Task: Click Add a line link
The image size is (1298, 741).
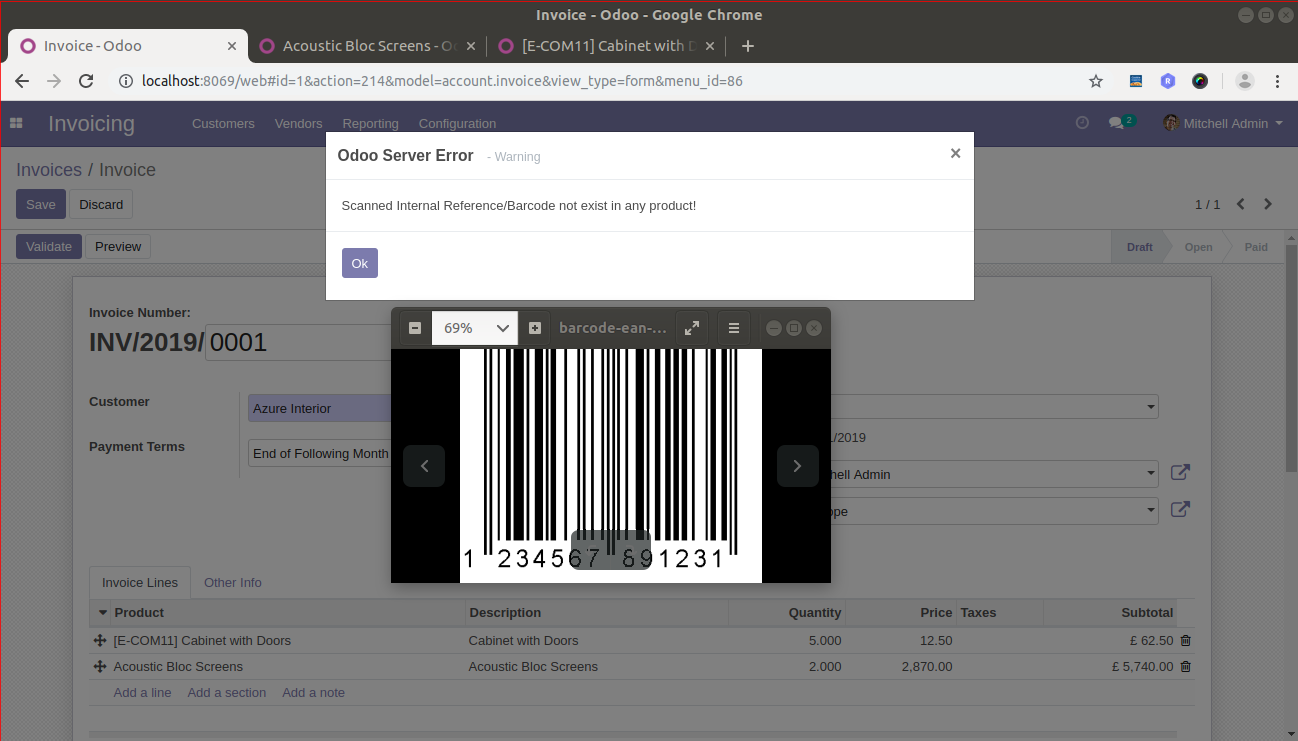Action: (x=142, y=692)
